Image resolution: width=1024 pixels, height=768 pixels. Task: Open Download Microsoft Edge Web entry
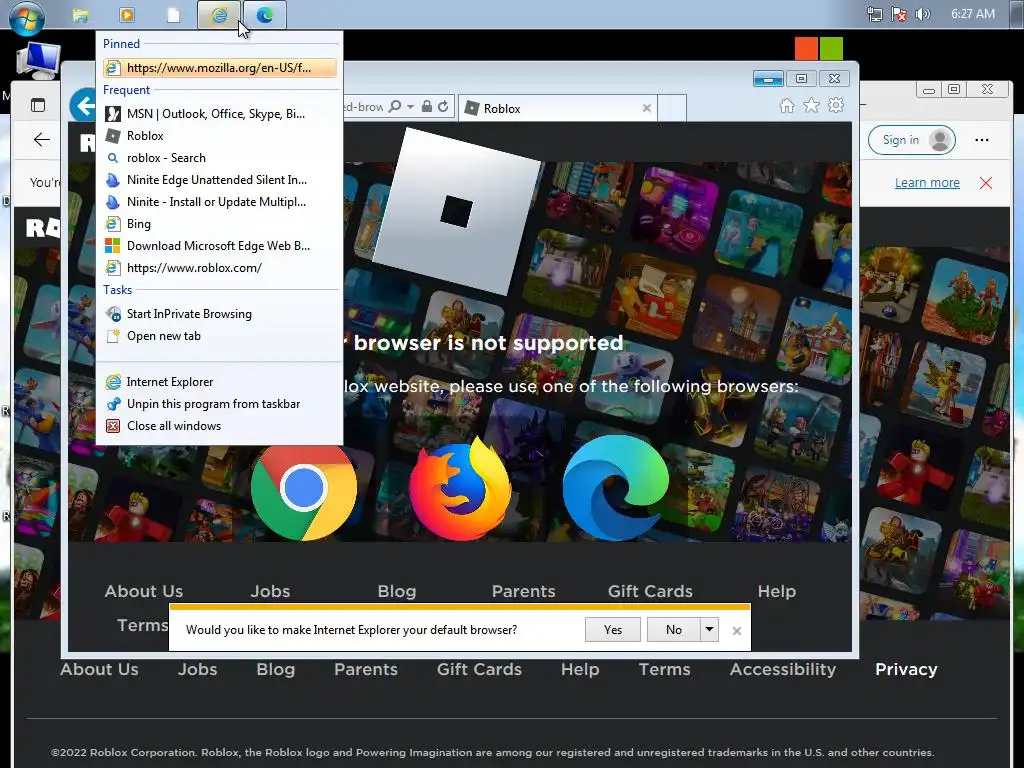tap(219, 246)
